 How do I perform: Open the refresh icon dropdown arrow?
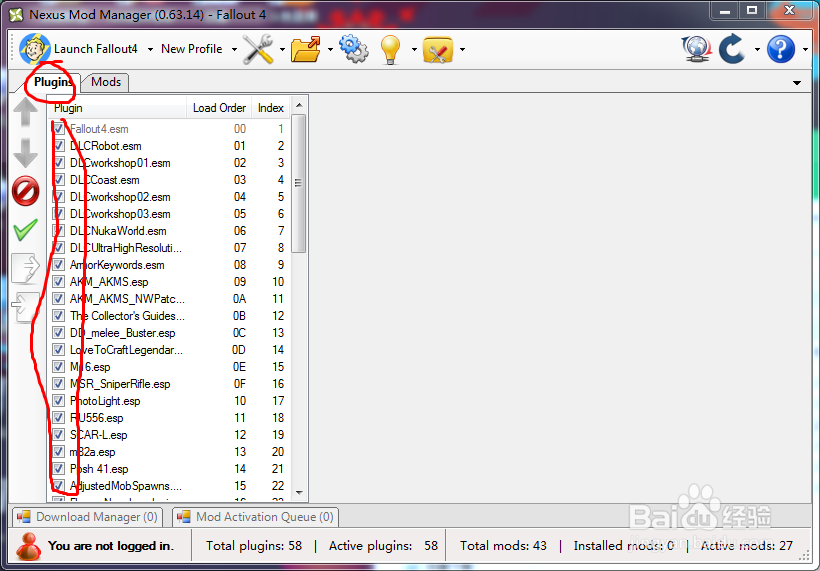click(757, 50)
